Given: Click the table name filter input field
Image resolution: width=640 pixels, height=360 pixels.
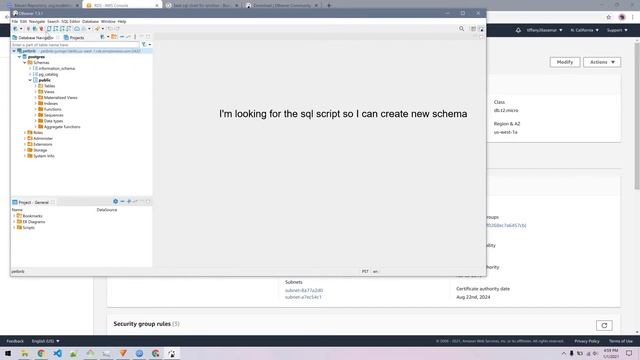Looking at the screenshot, I should point(75,45).
